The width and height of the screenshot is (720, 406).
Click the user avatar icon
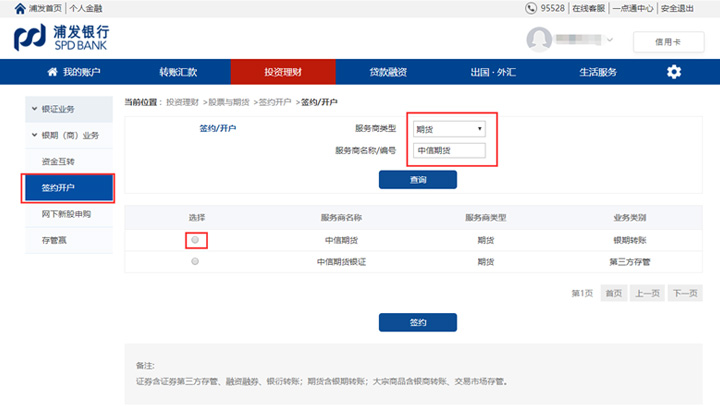pyautogui.click(x=540, y=40)
